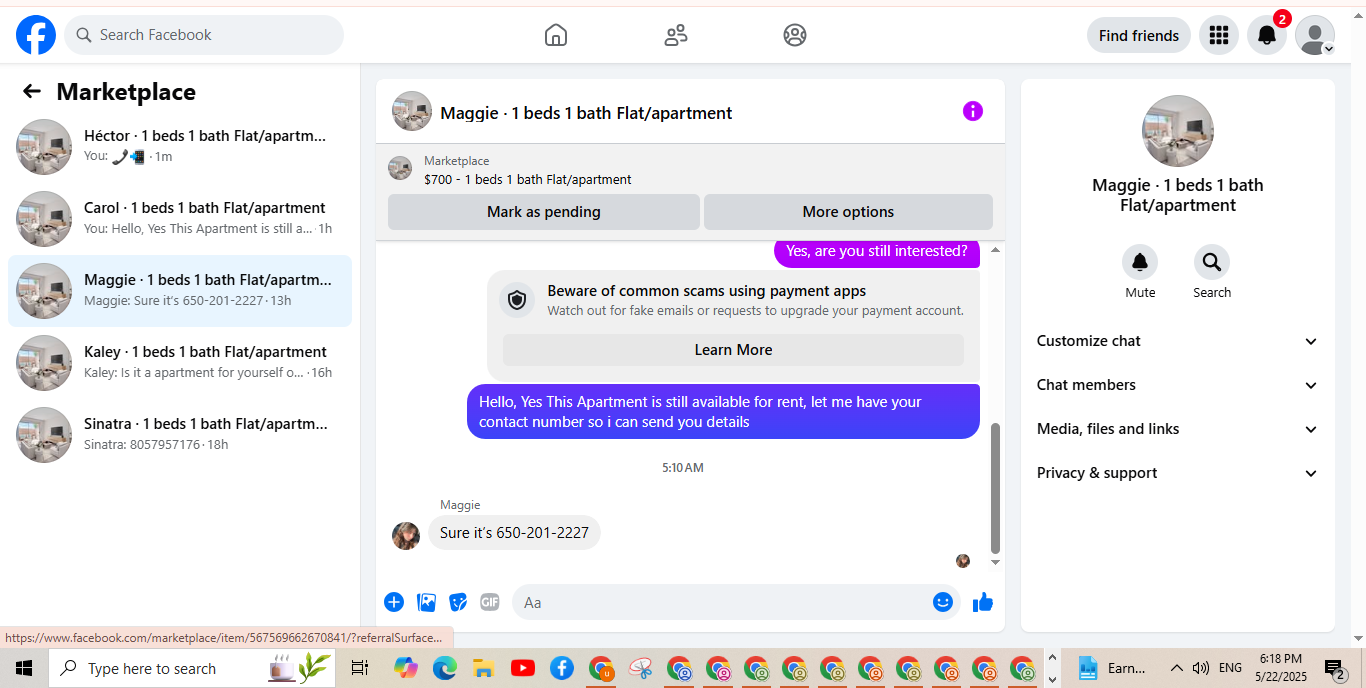Focus the Search Facebook field
The width and height of the screenshot is (1366, 688).
pyautogui.click(x=204, y=35)
